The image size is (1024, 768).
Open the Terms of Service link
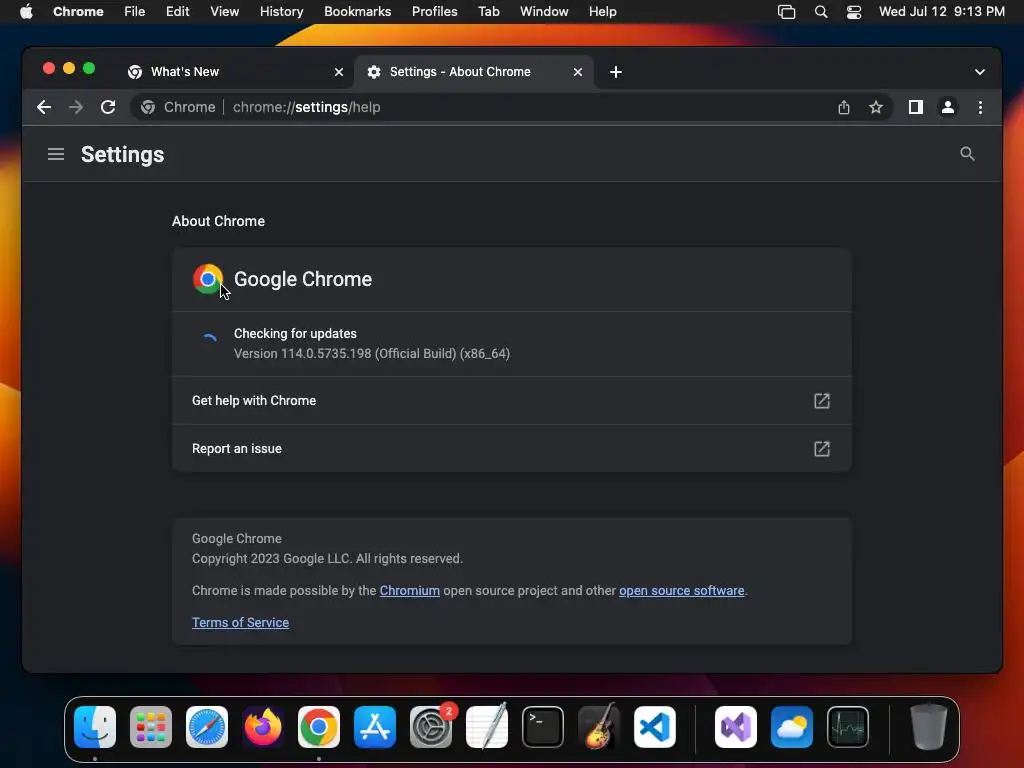240,622
